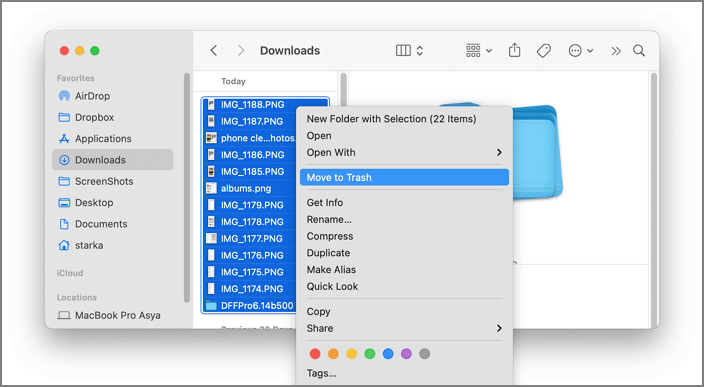Choose Copy from the context menu
The image size is (704, 387).
click(404, 312)
